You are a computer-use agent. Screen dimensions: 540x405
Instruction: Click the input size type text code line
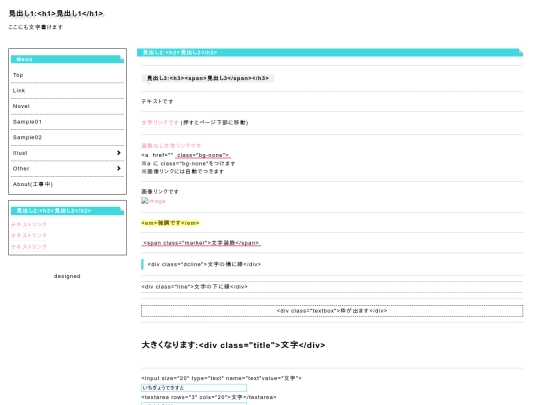pyautogui.click(x=221, y=378)
